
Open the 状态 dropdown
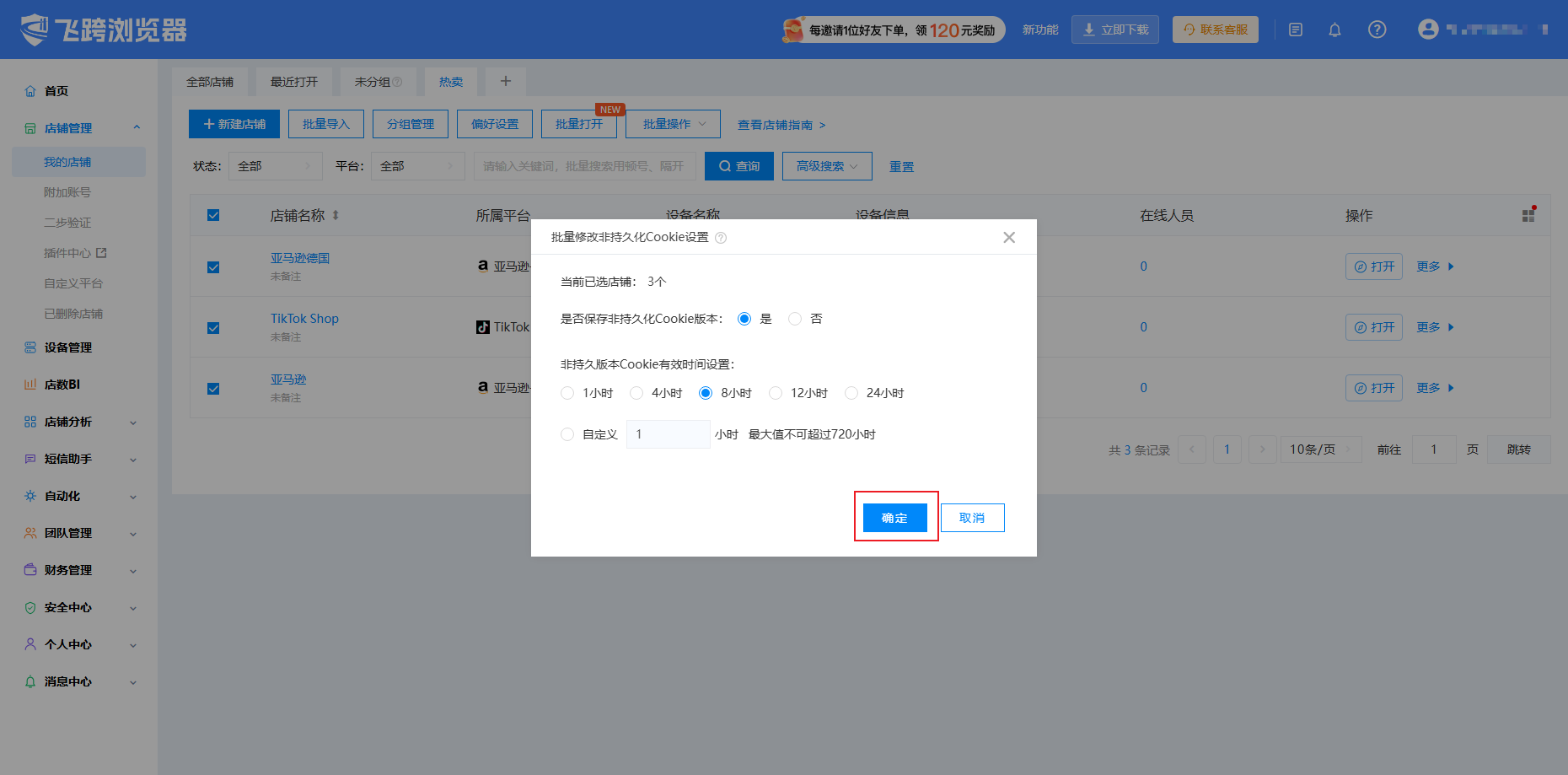pyautogui.click(x=276, y=166)
